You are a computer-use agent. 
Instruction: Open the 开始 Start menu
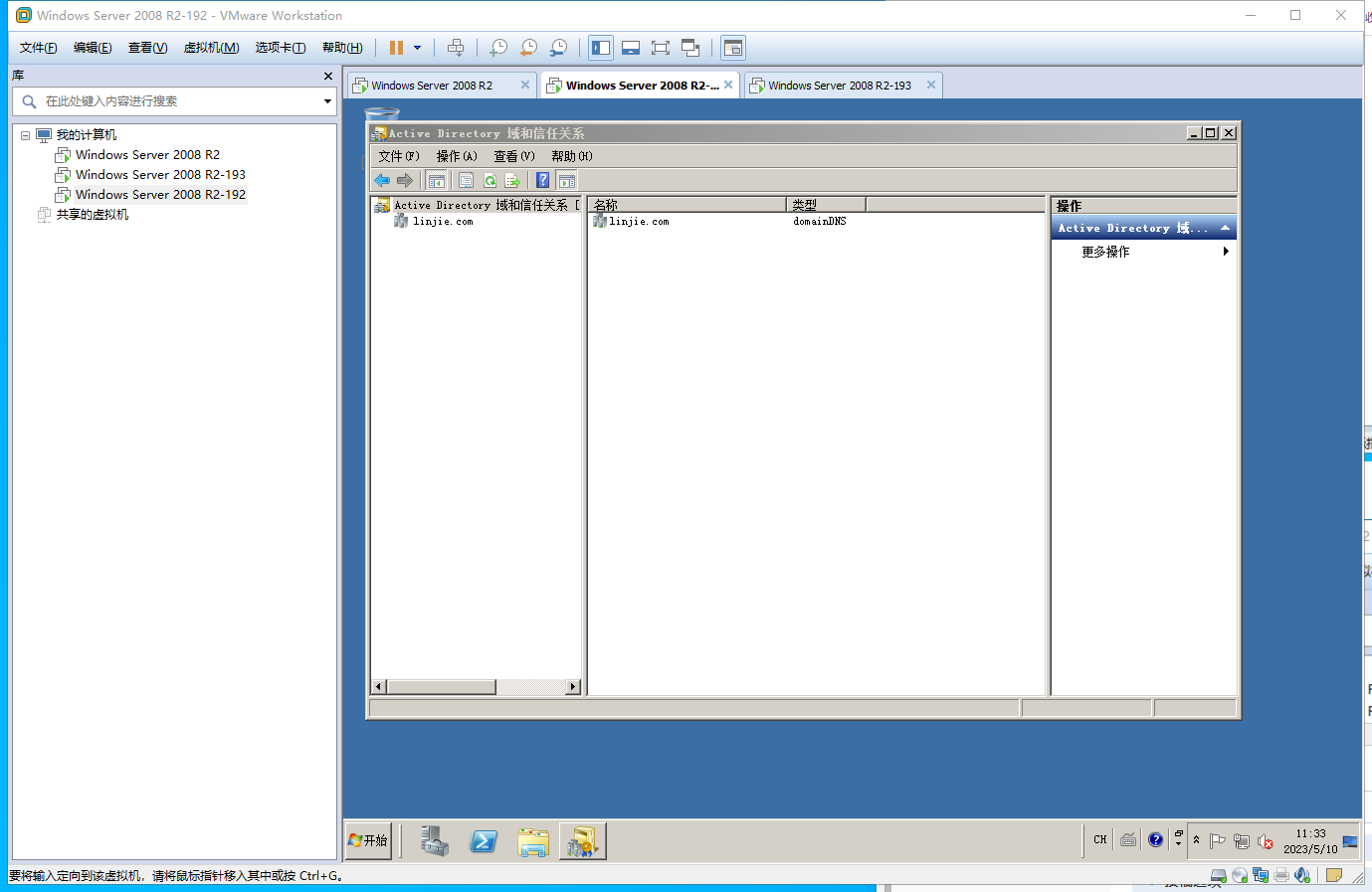(x=368, y=841)
